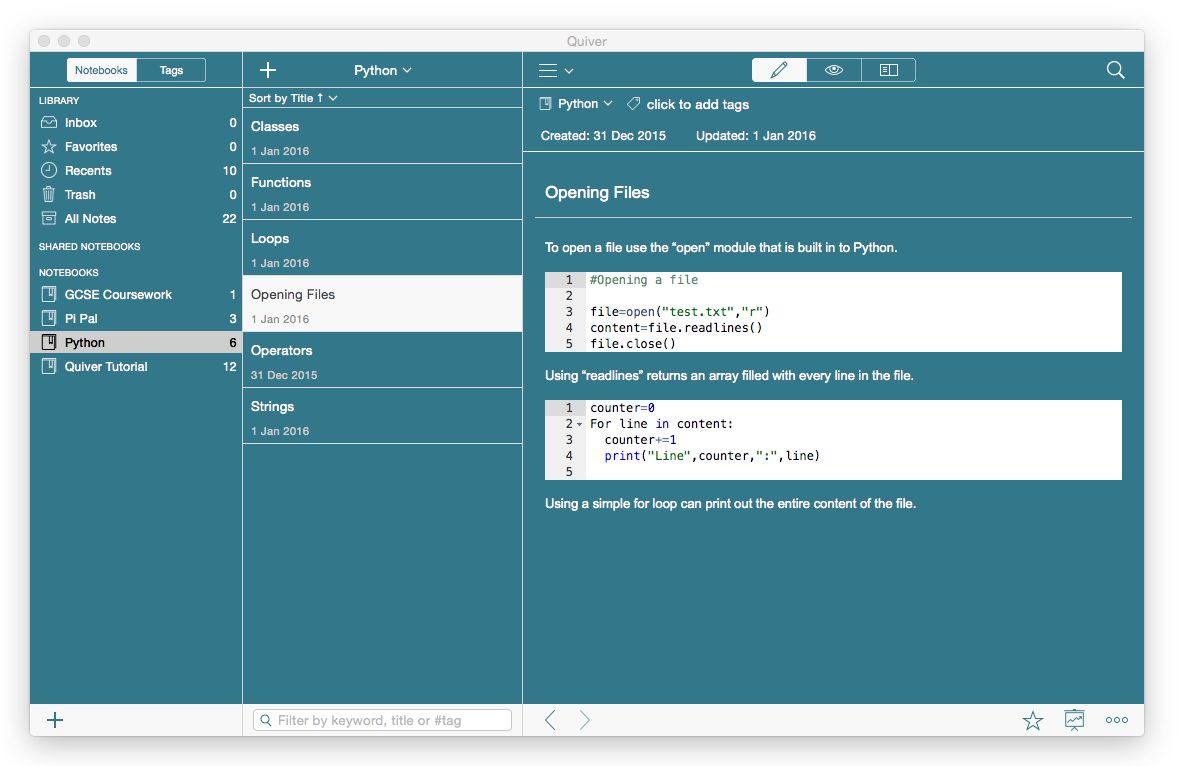Click into the first code cell
Image resolution: width=1196 pixels, height=766 pixels.
[x=833, y=312]
